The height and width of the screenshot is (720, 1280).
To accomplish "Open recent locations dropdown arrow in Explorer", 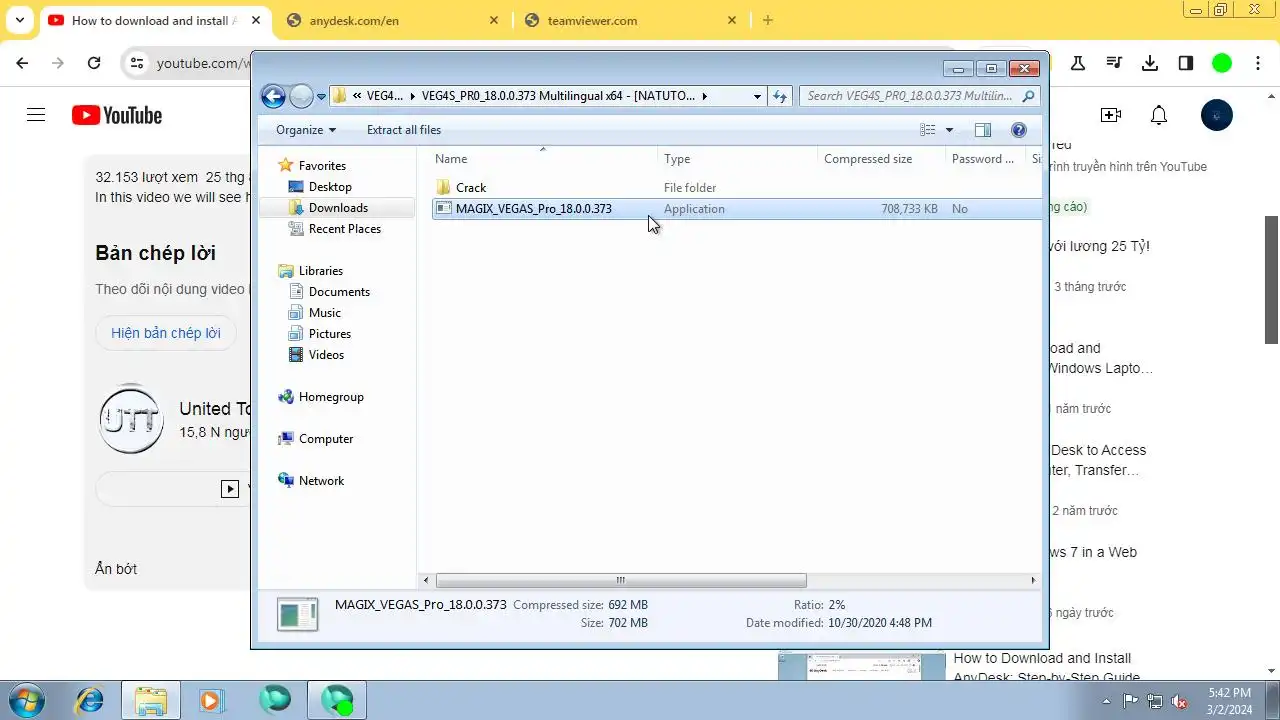I will point(321,97).
